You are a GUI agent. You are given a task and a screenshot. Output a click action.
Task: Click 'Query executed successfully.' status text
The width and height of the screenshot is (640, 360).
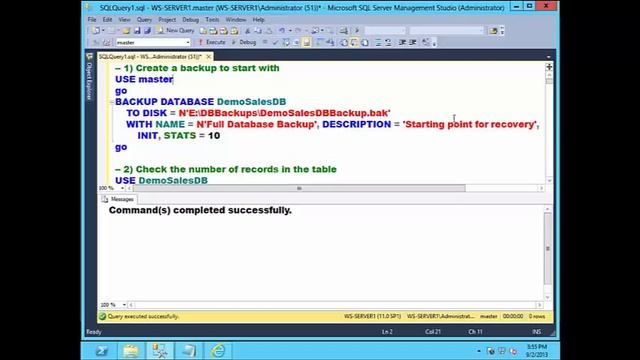143,316
